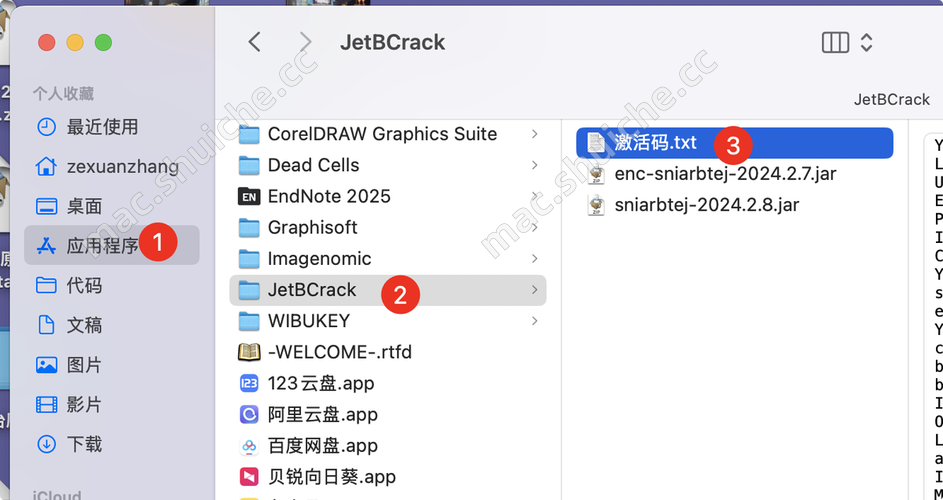The height and width of the screenshot is (500, 943).
Task: Switch view using column view icon
Action: (834, 42)
